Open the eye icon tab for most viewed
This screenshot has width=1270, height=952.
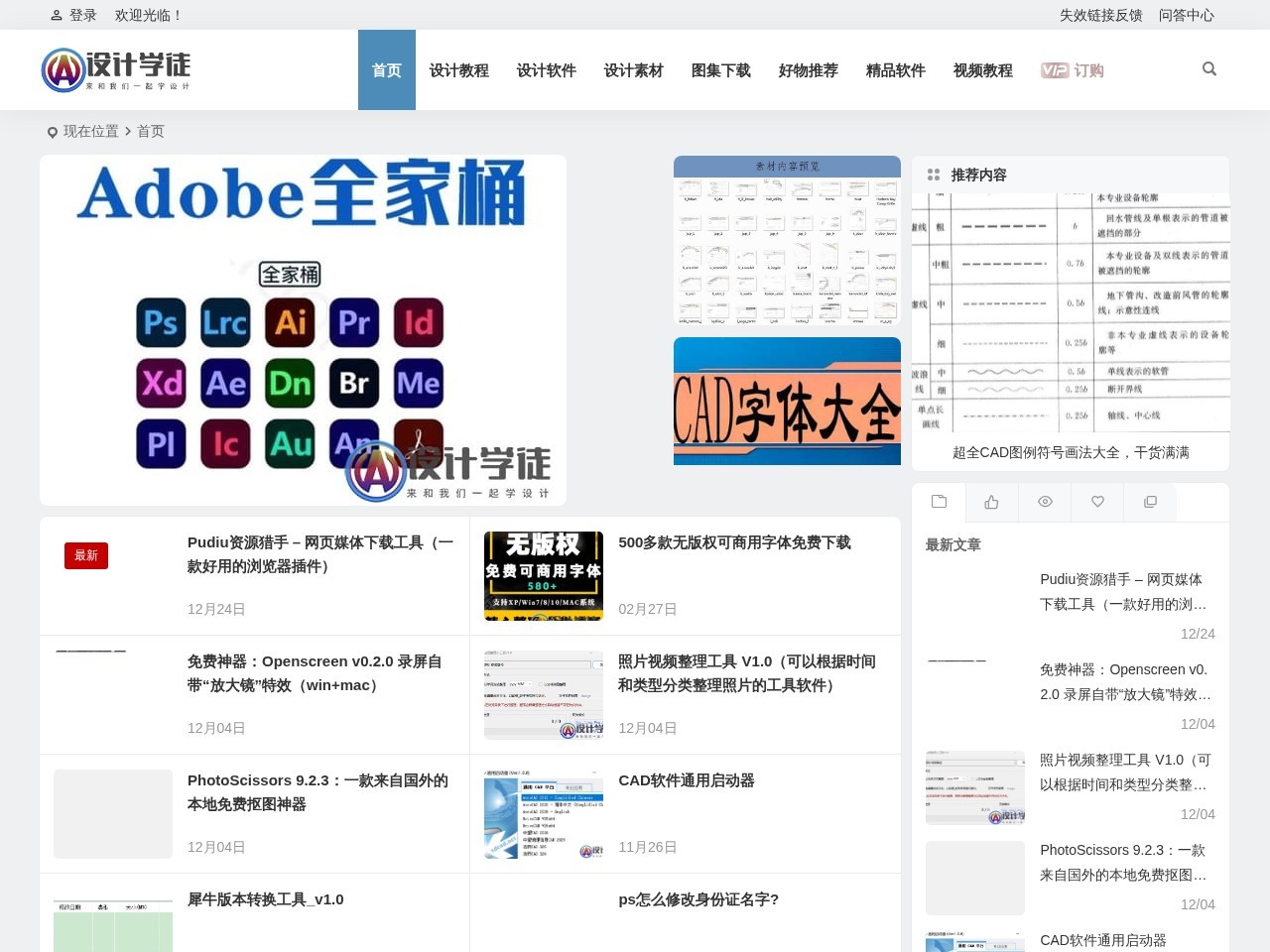[1044, 502]
